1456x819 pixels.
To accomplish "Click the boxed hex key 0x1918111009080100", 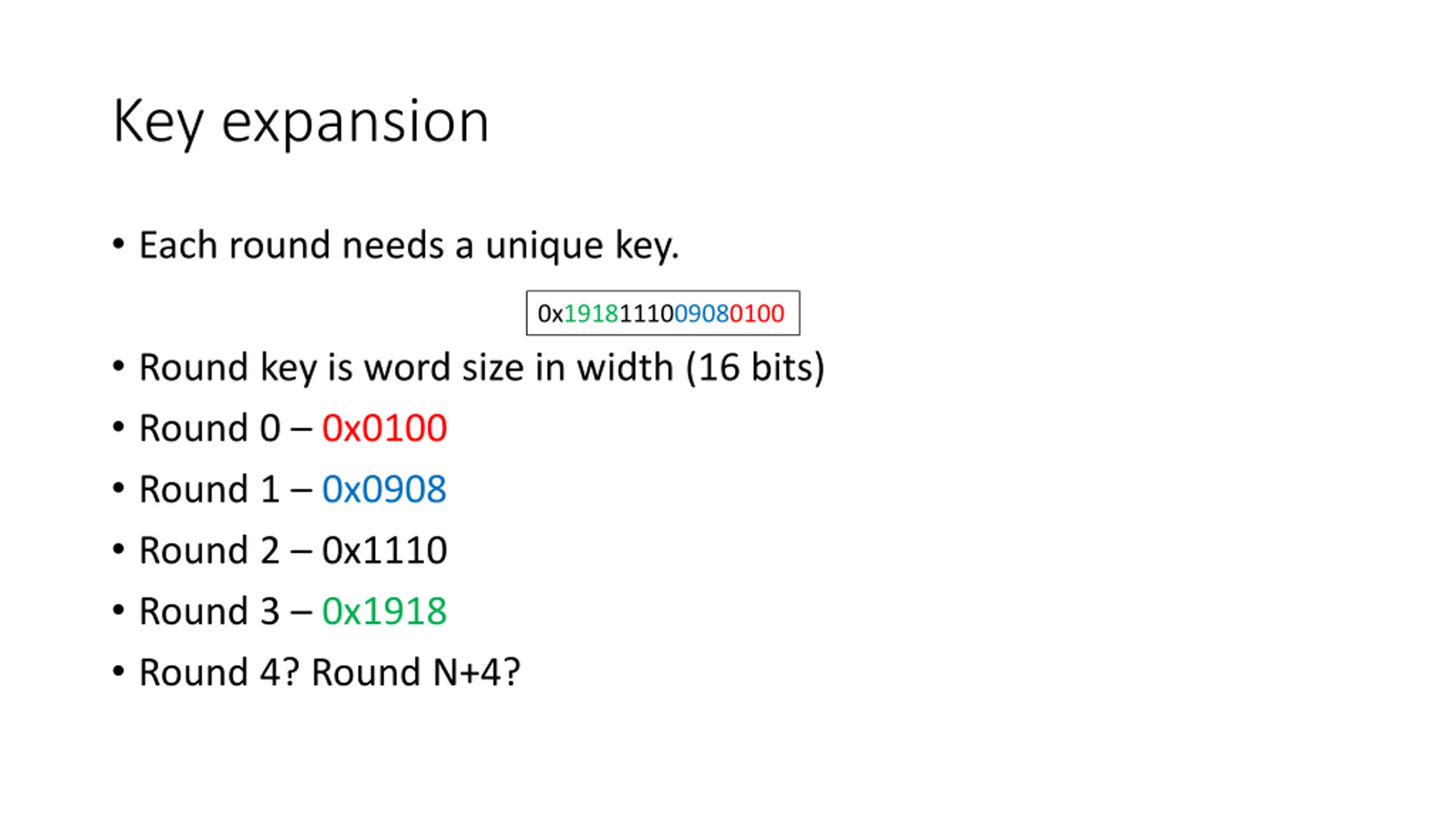I will click(x=663, y=313).
